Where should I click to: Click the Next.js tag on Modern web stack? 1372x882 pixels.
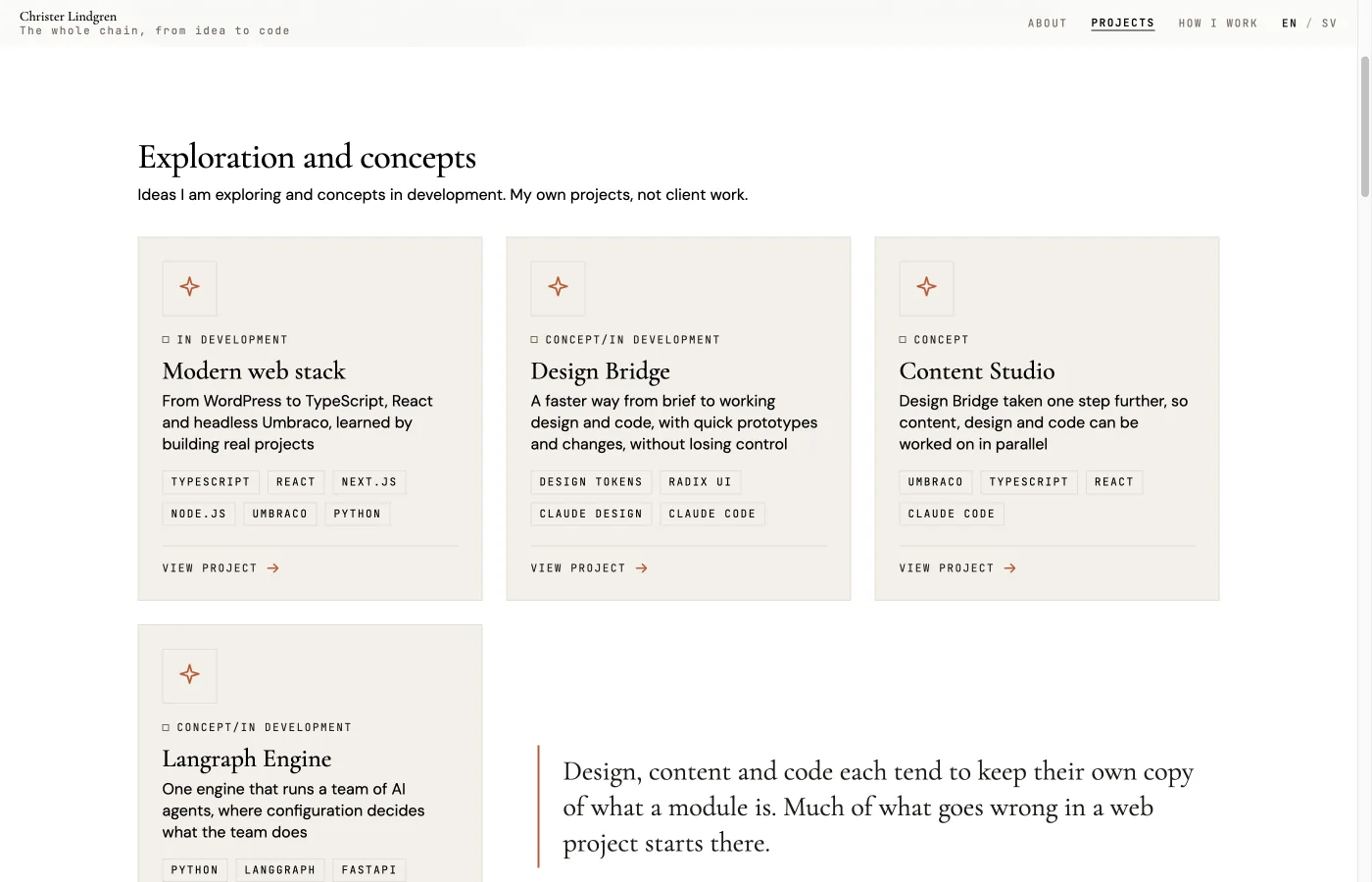pos(369,482)
